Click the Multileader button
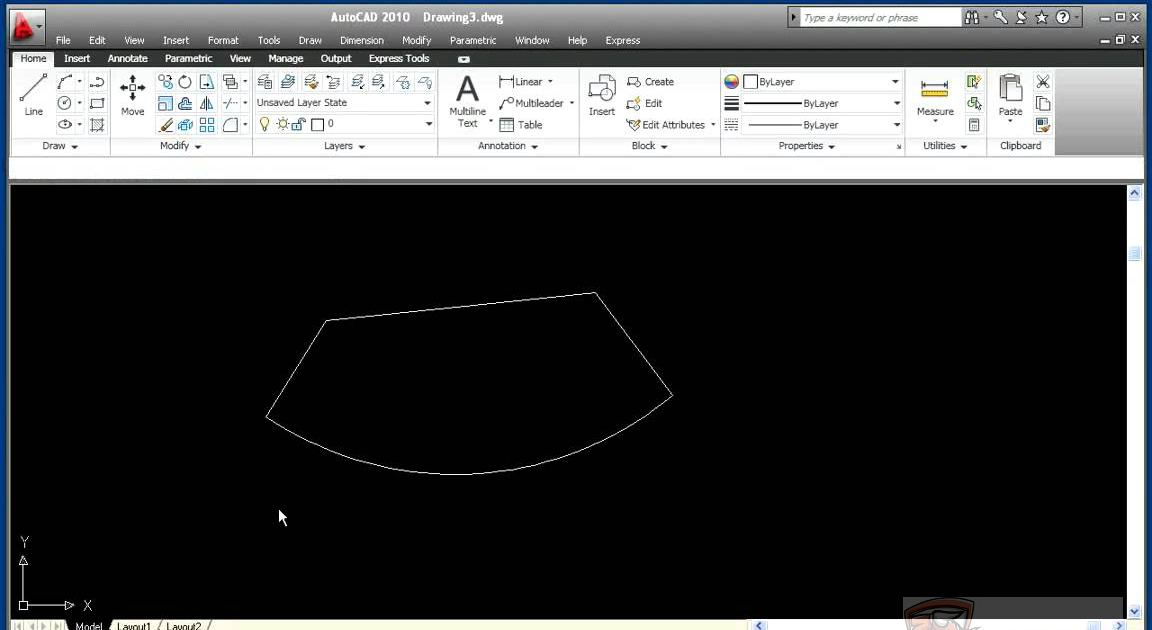Screen dimensions: 1152x630 coord(530,104)
